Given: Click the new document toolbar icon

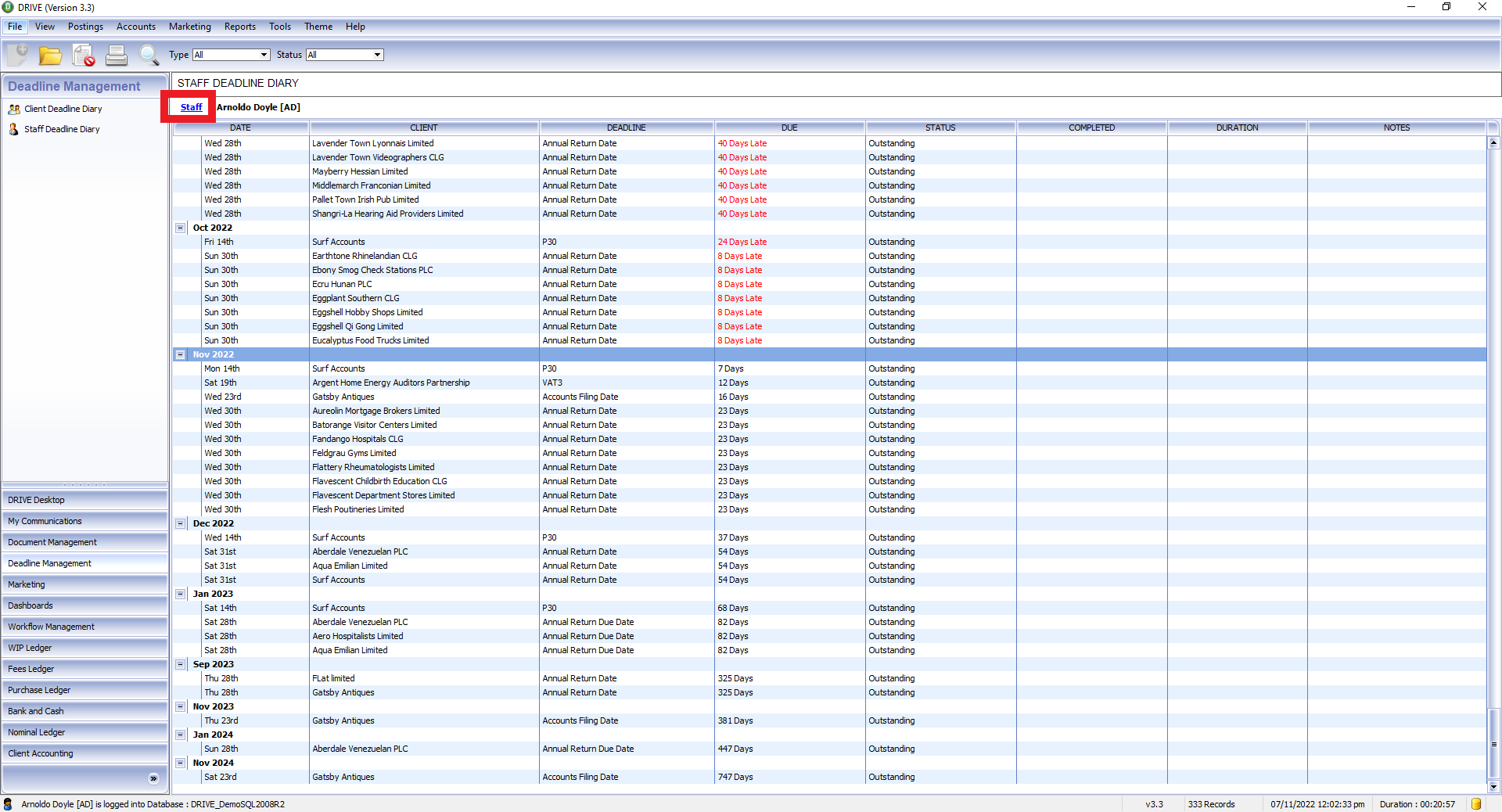Looking at the screenshot, I should point(18,55).
